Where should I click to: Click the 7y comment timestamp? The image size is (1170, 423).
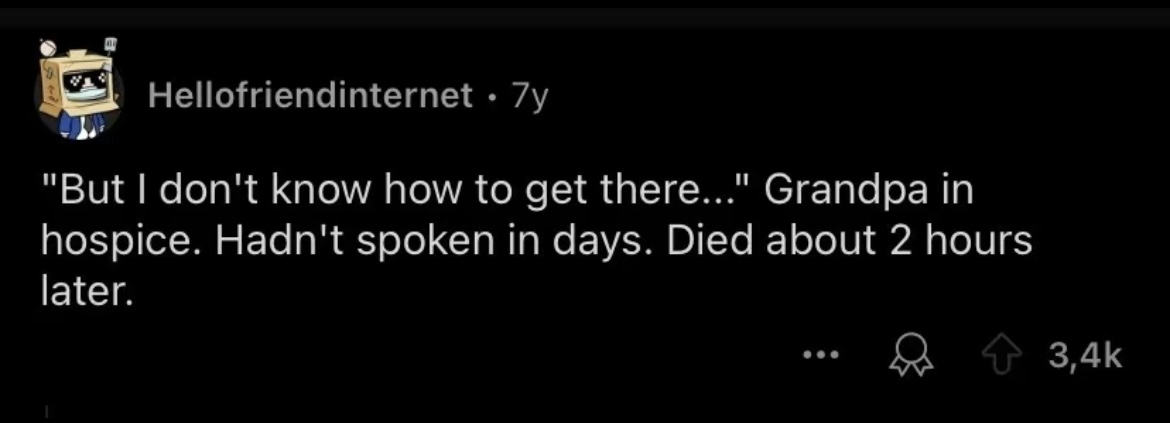click(x=530, y=95)
